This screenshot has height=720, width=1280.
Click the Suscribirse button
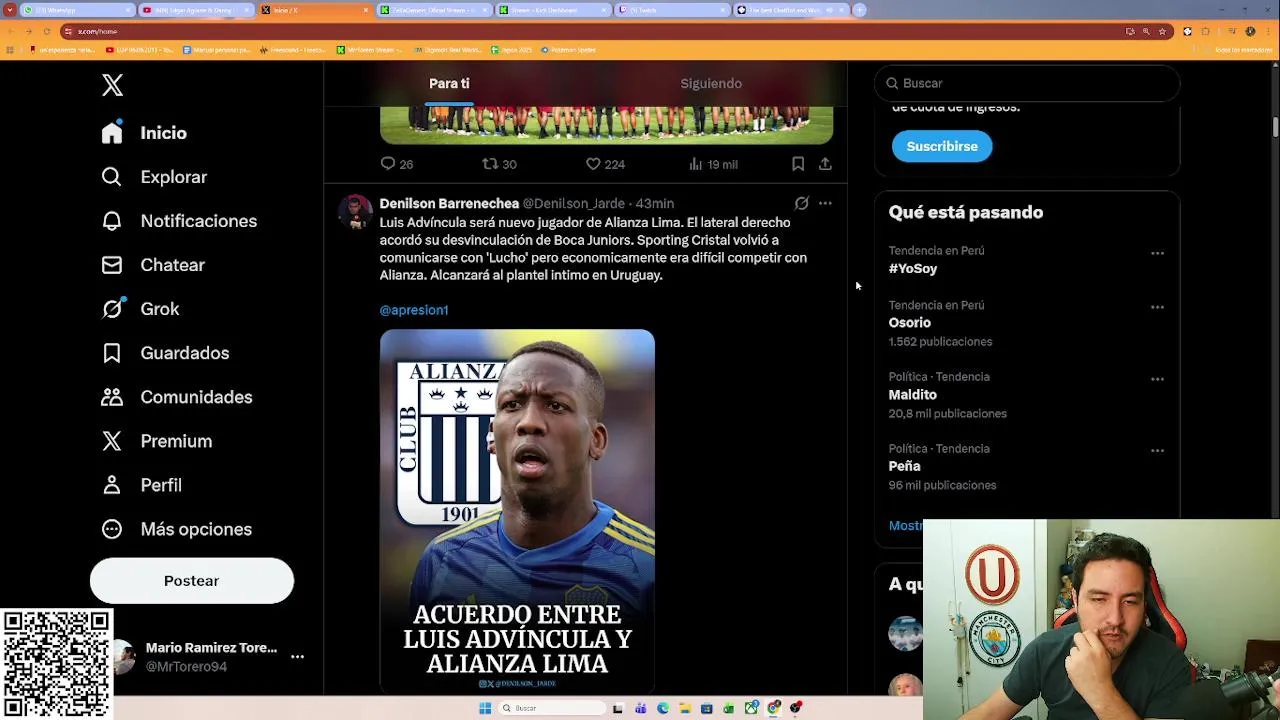942,146
